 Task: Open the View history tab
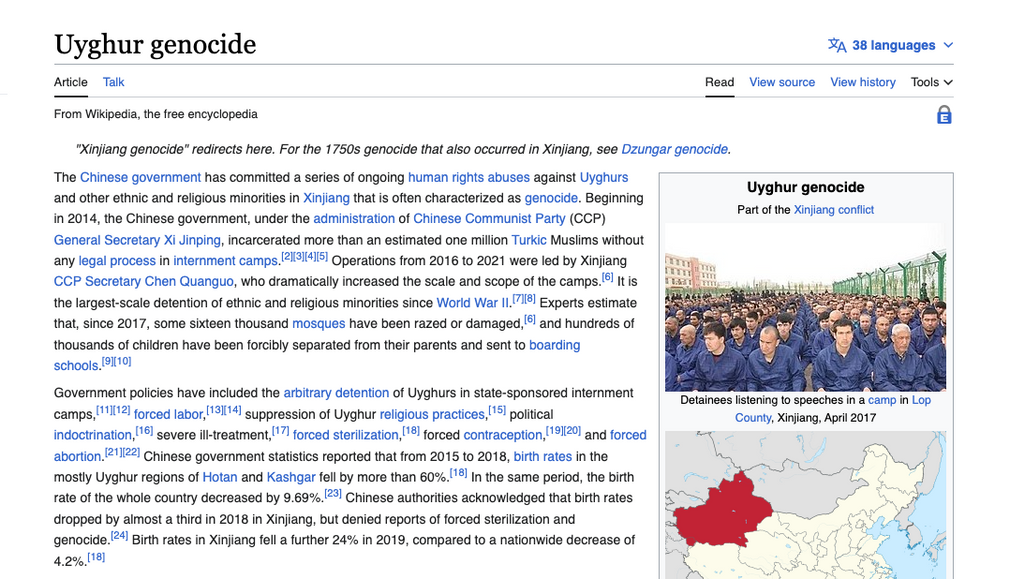click(x=863, y=82)
